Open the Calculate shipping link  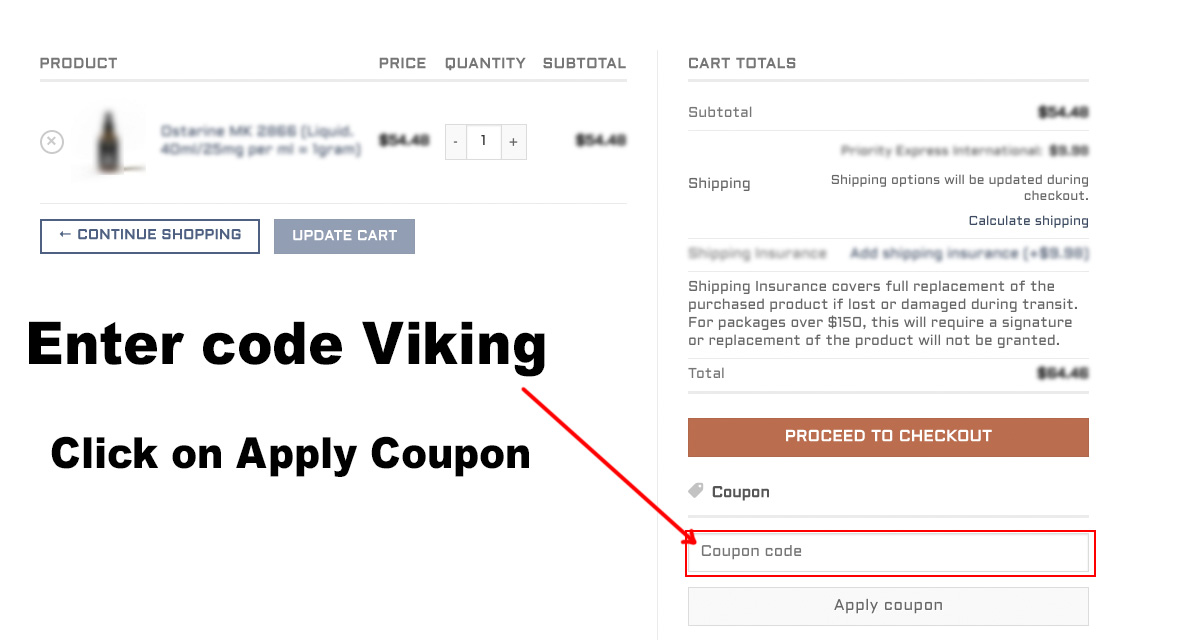(1028, 221)
